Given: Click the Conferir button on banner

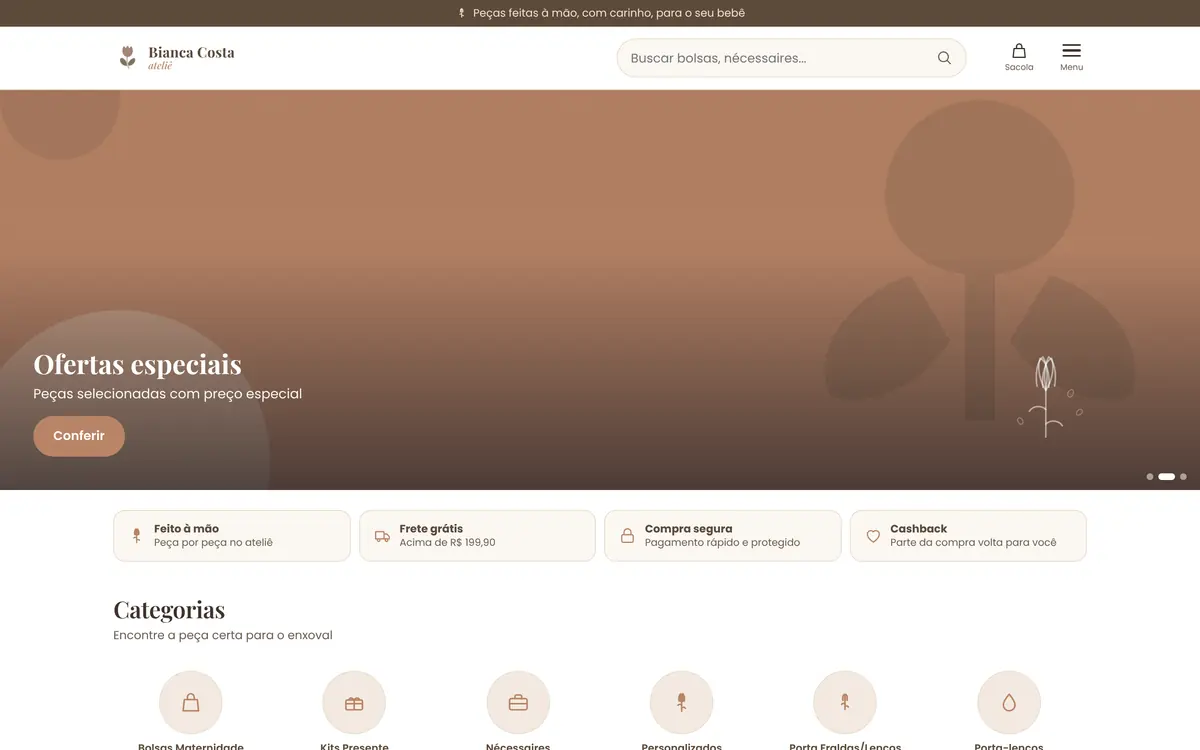Looking at the screenshot, I should pyautogui.click(x=79, y=436).
